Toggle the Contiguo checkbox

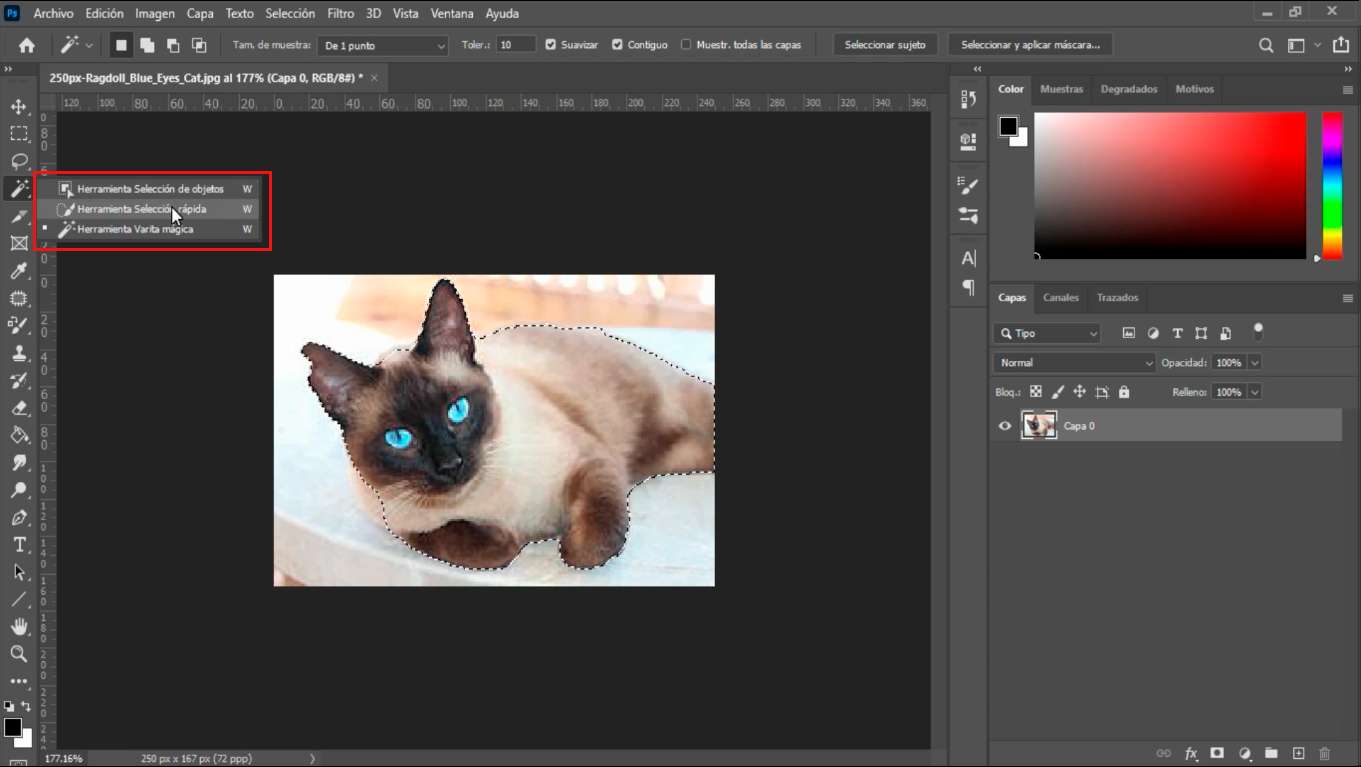[617, 45]
